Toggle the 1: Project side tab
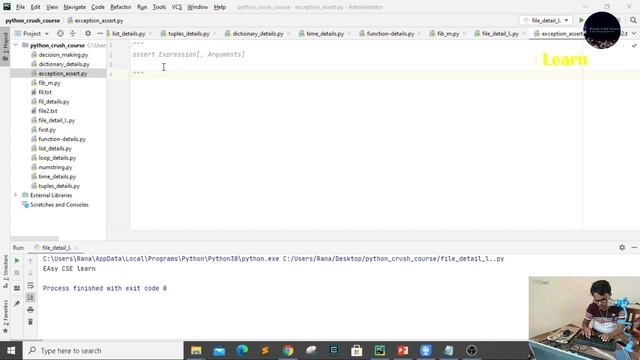 point(5,46)
